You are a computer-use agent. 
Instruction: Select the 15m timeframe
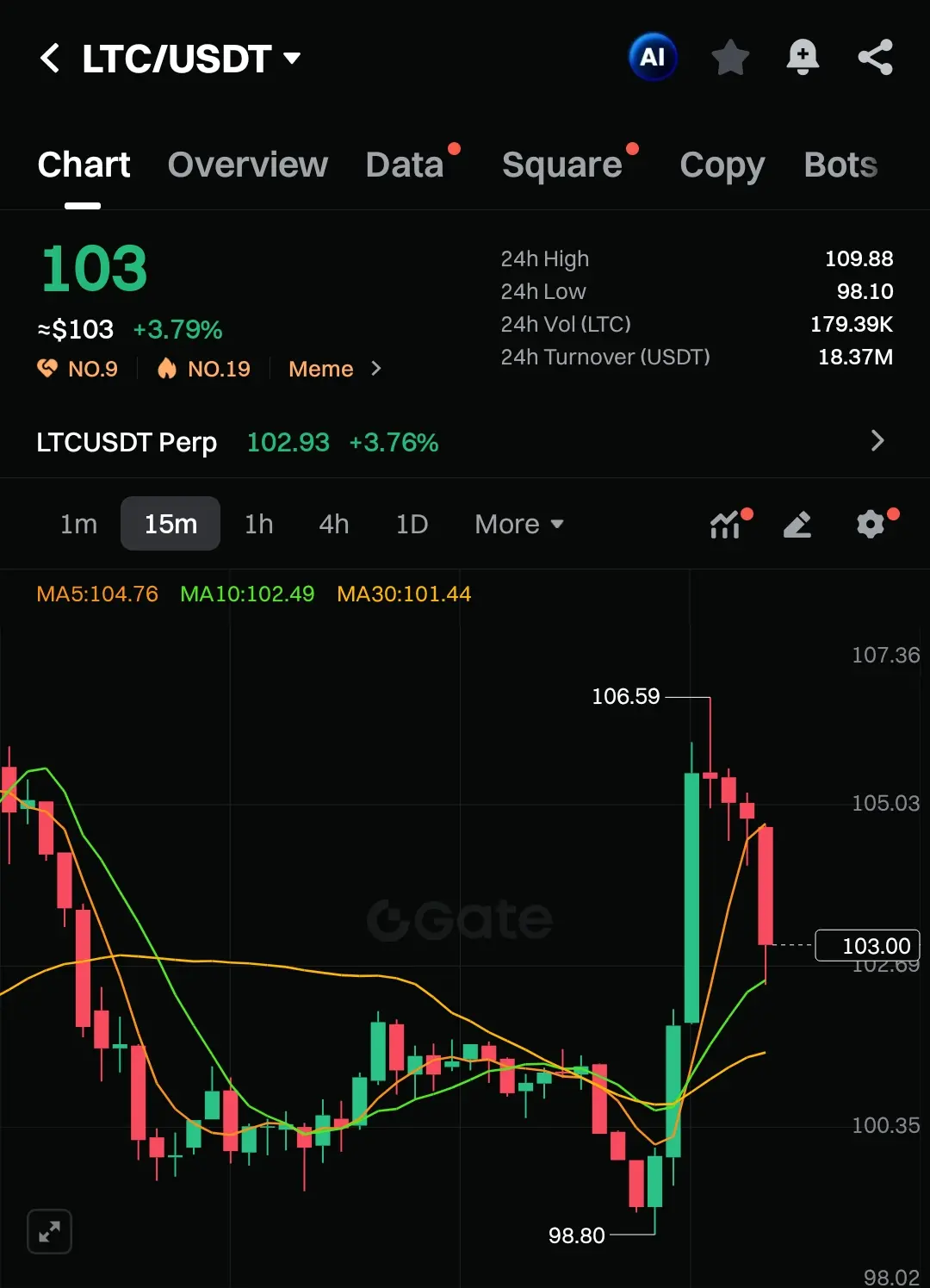(x=170, y=524)
